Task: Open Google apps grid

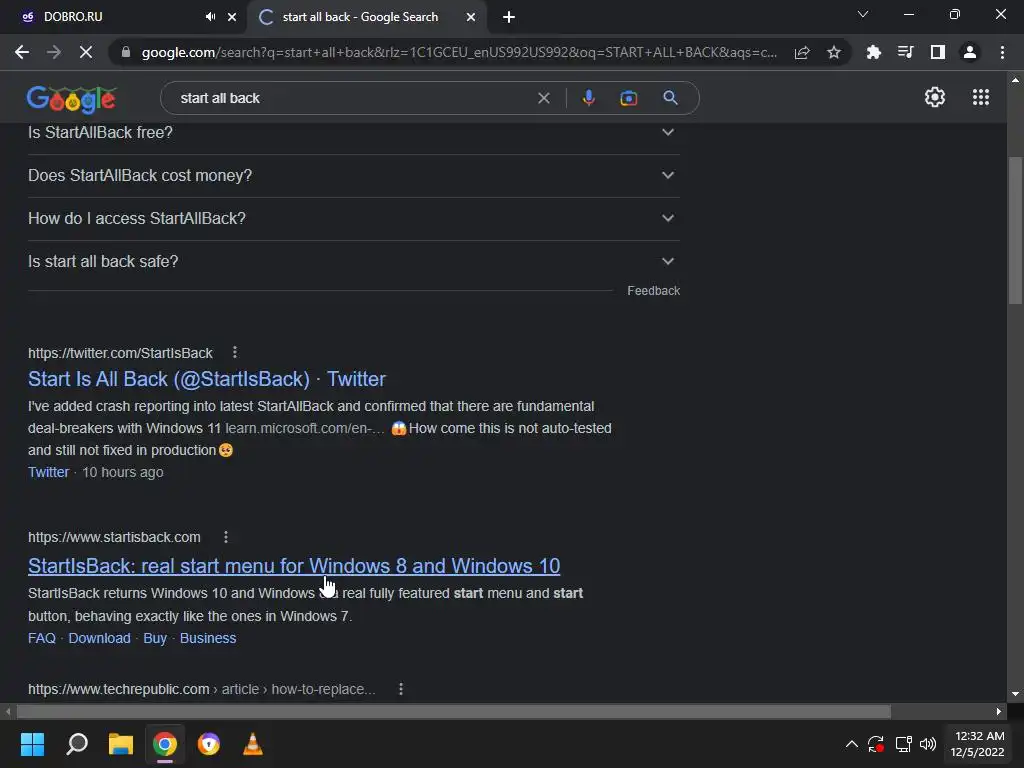Action: click(981, 97)
